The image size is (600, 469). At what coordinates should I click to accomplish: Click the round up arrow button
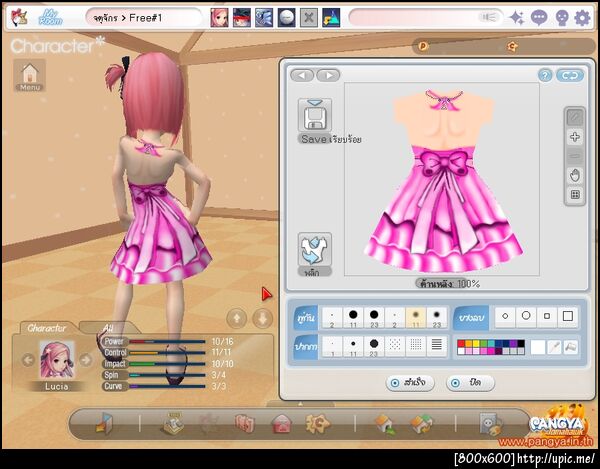(x=236, y=318)
